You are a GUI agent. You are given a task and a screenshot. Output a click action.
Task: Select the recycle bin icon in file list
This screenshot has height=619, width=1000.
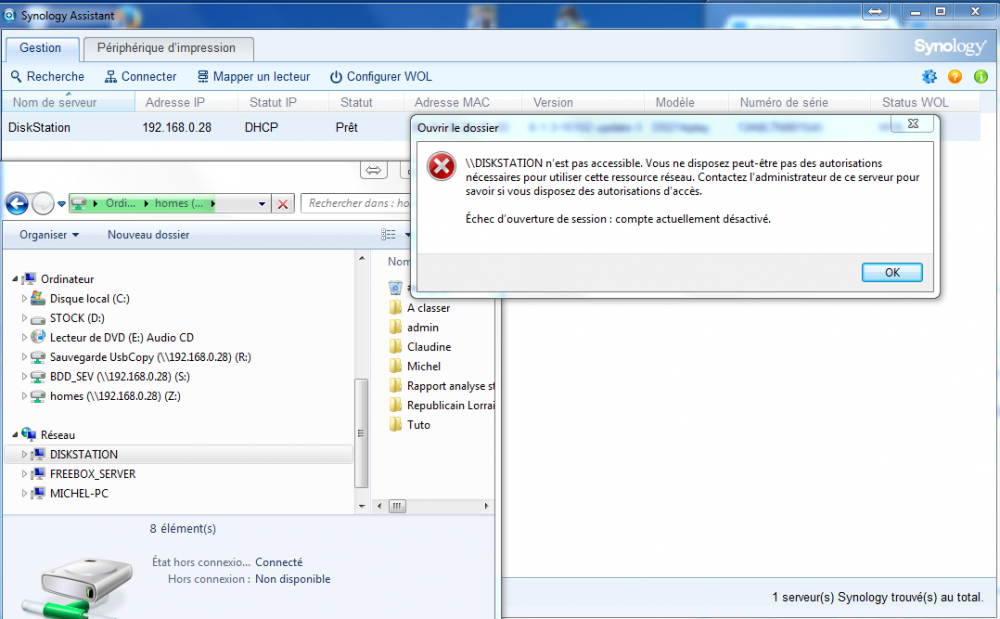(395, 288)
